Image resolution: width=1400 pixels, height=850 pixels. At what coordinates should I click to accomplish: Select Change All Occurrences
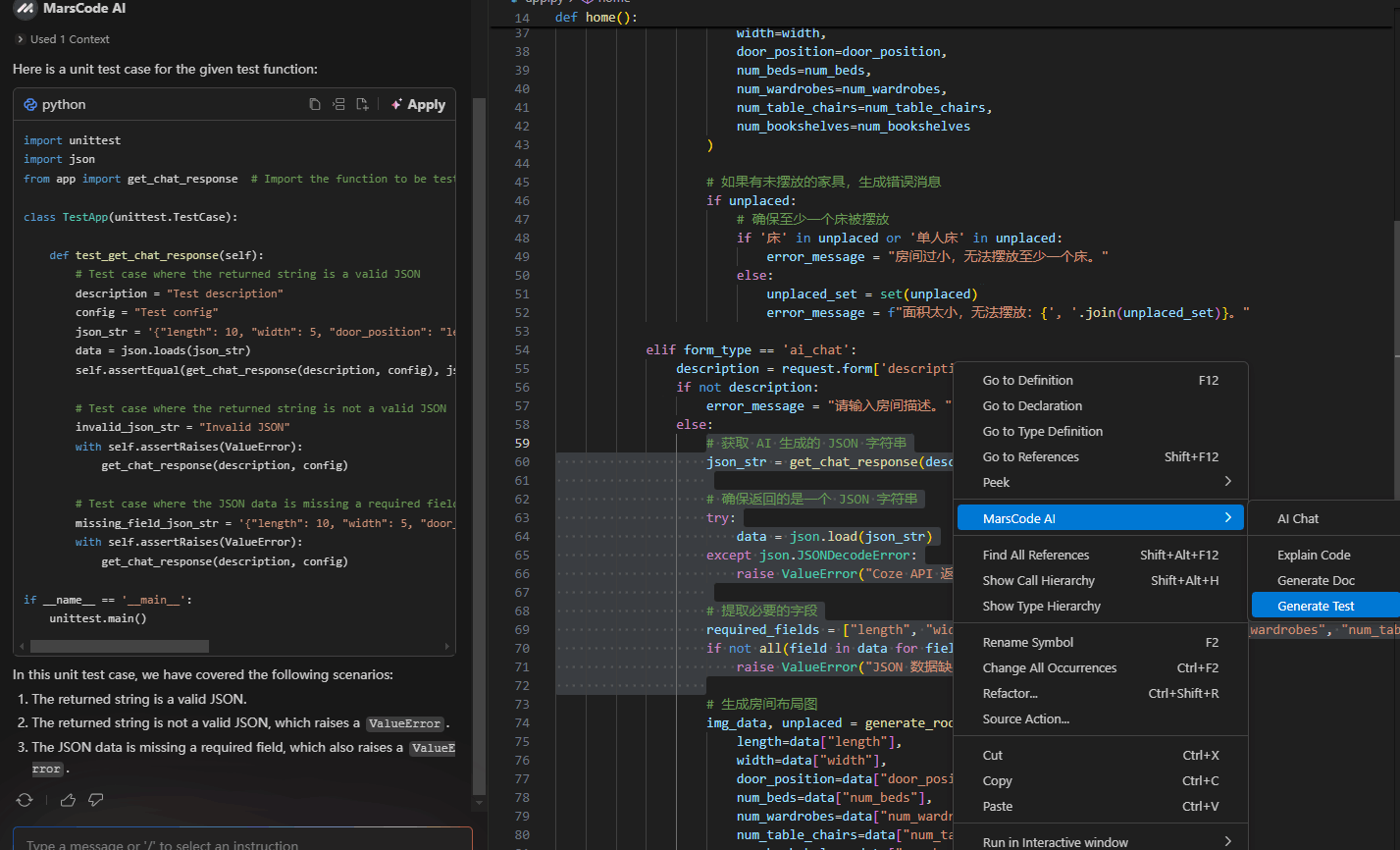[x=1101, y=667]
